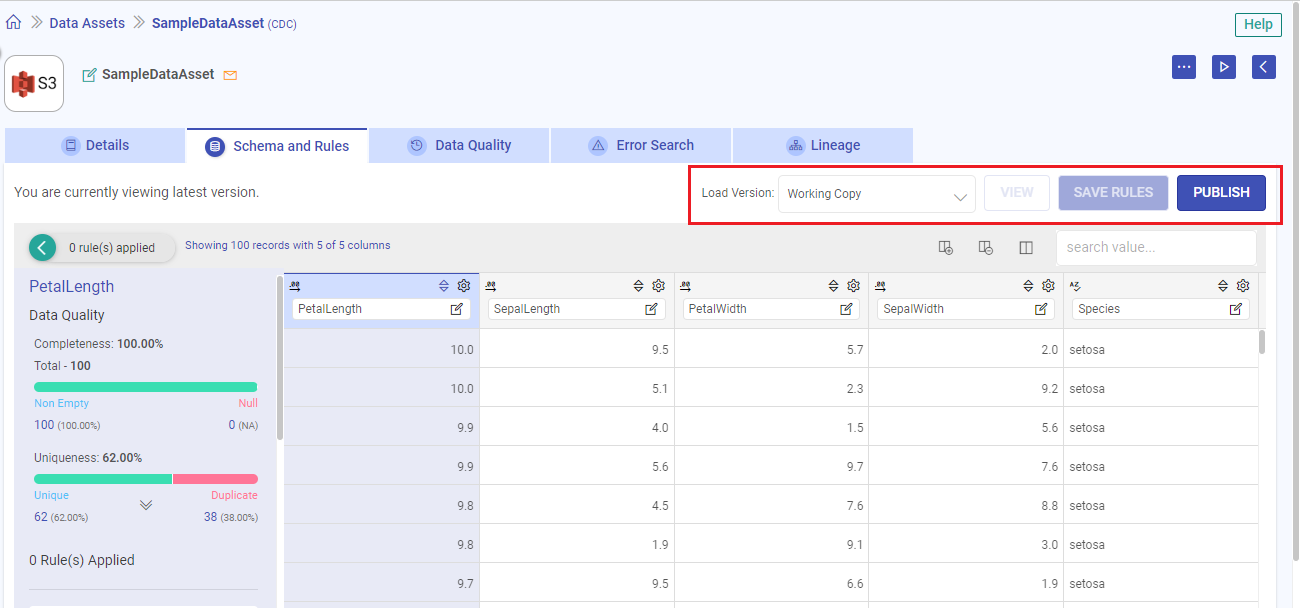Image resolution: width=1300 pixels, height=608 pixels.
Task: Open the Lineage tab
Action: (822, 145)
